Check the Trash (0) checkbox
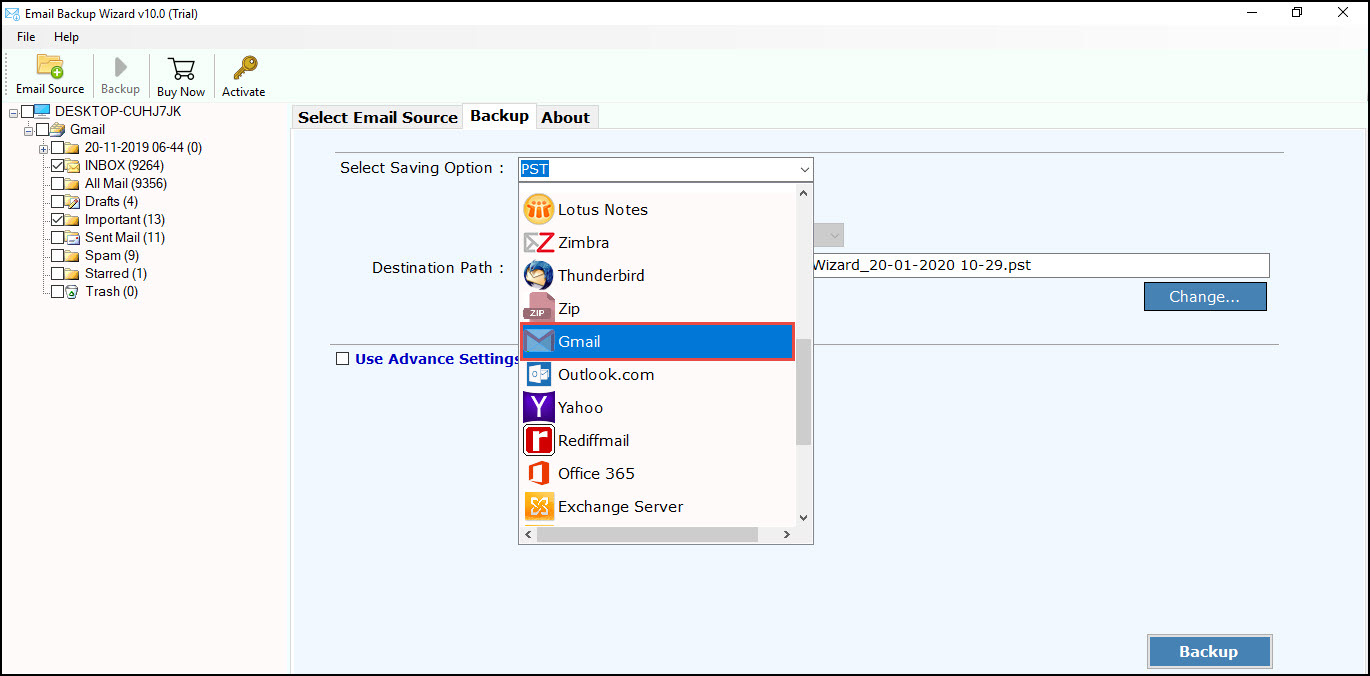 coord(57,291)
